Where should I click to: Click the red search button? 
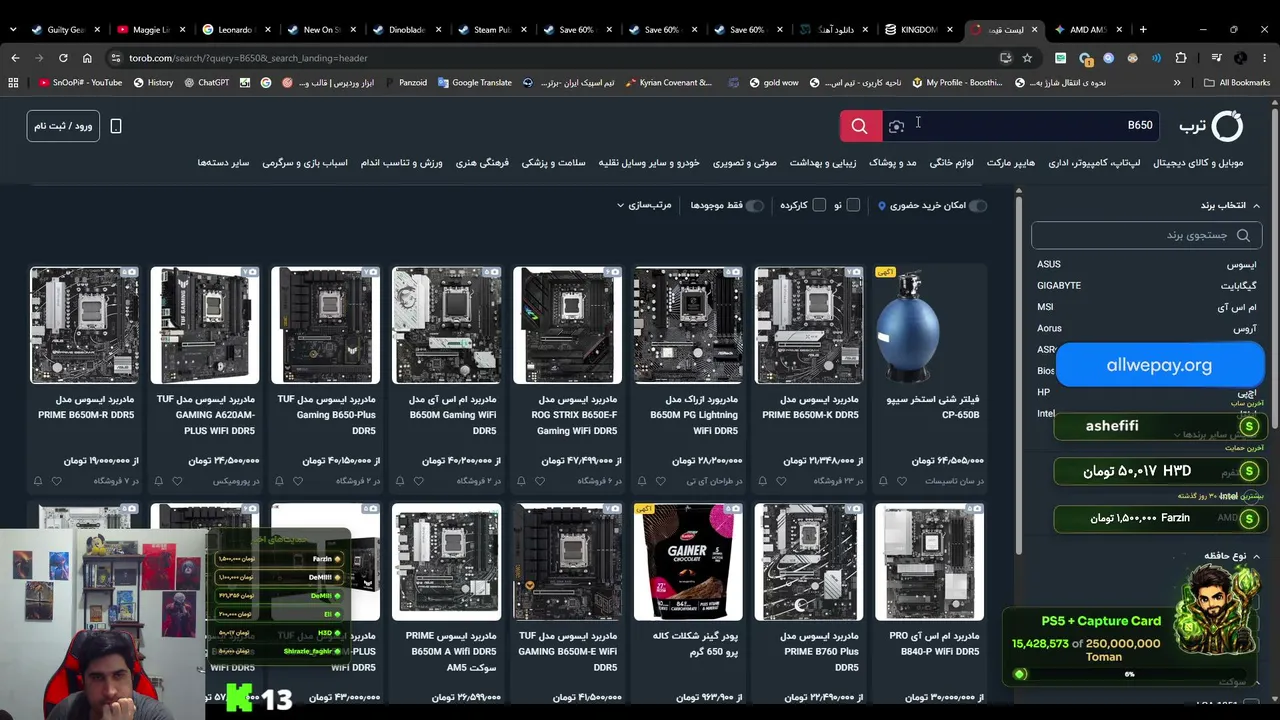point(860,126)
